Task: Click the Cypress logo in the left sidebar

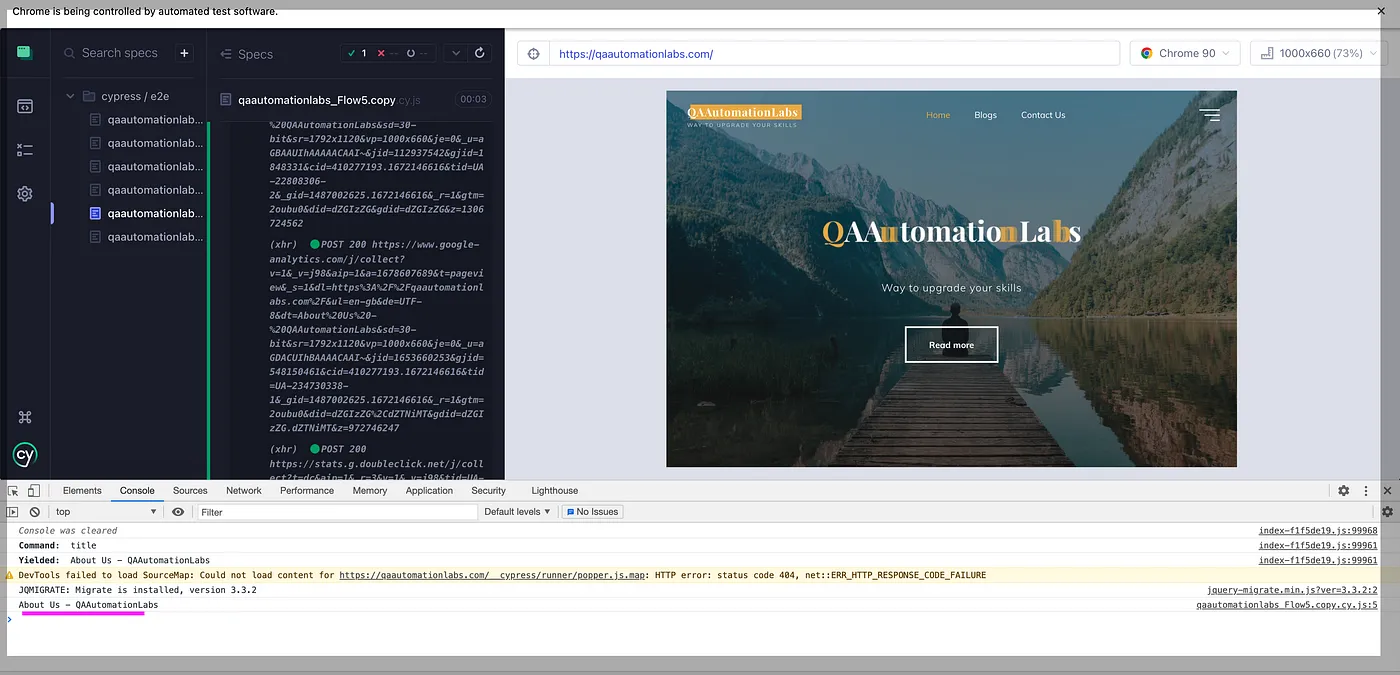Action: [25, 455]
